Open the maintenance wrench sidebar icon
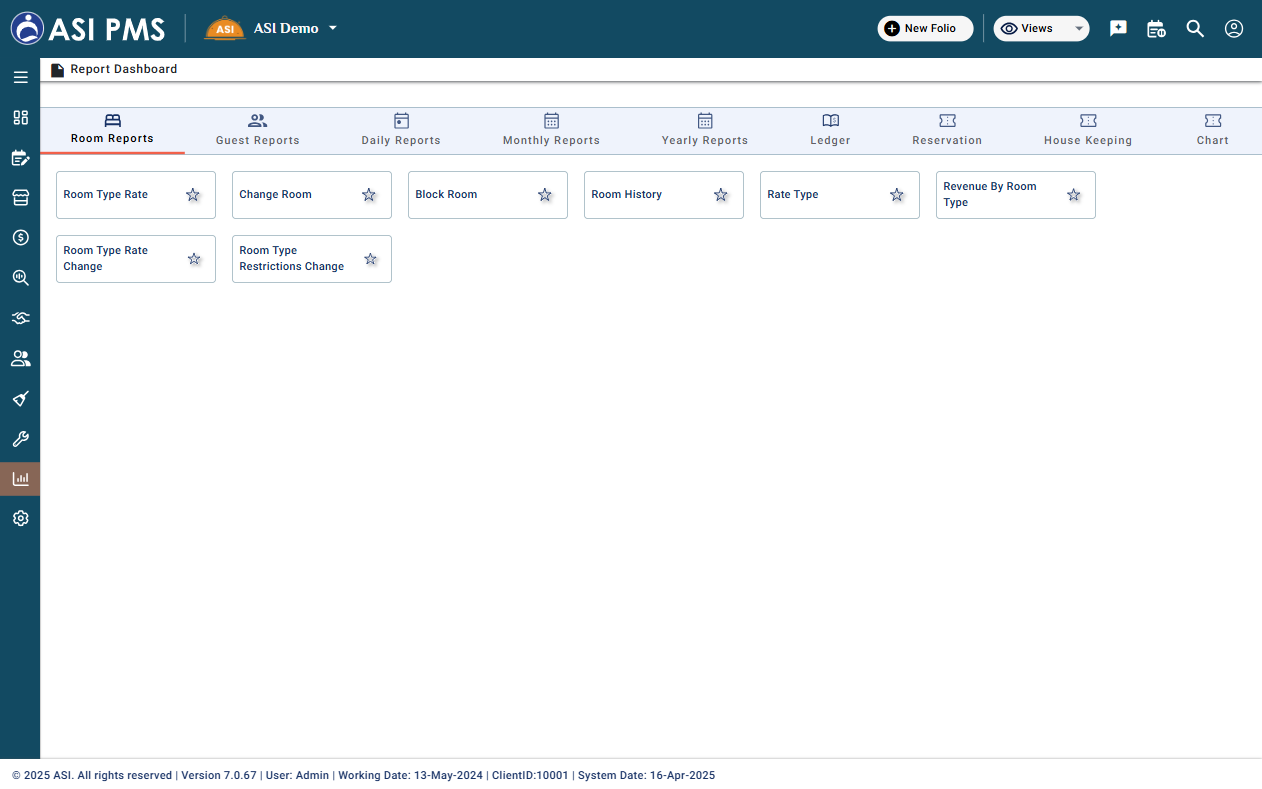Screen dimensions: 1262x789 20,439
